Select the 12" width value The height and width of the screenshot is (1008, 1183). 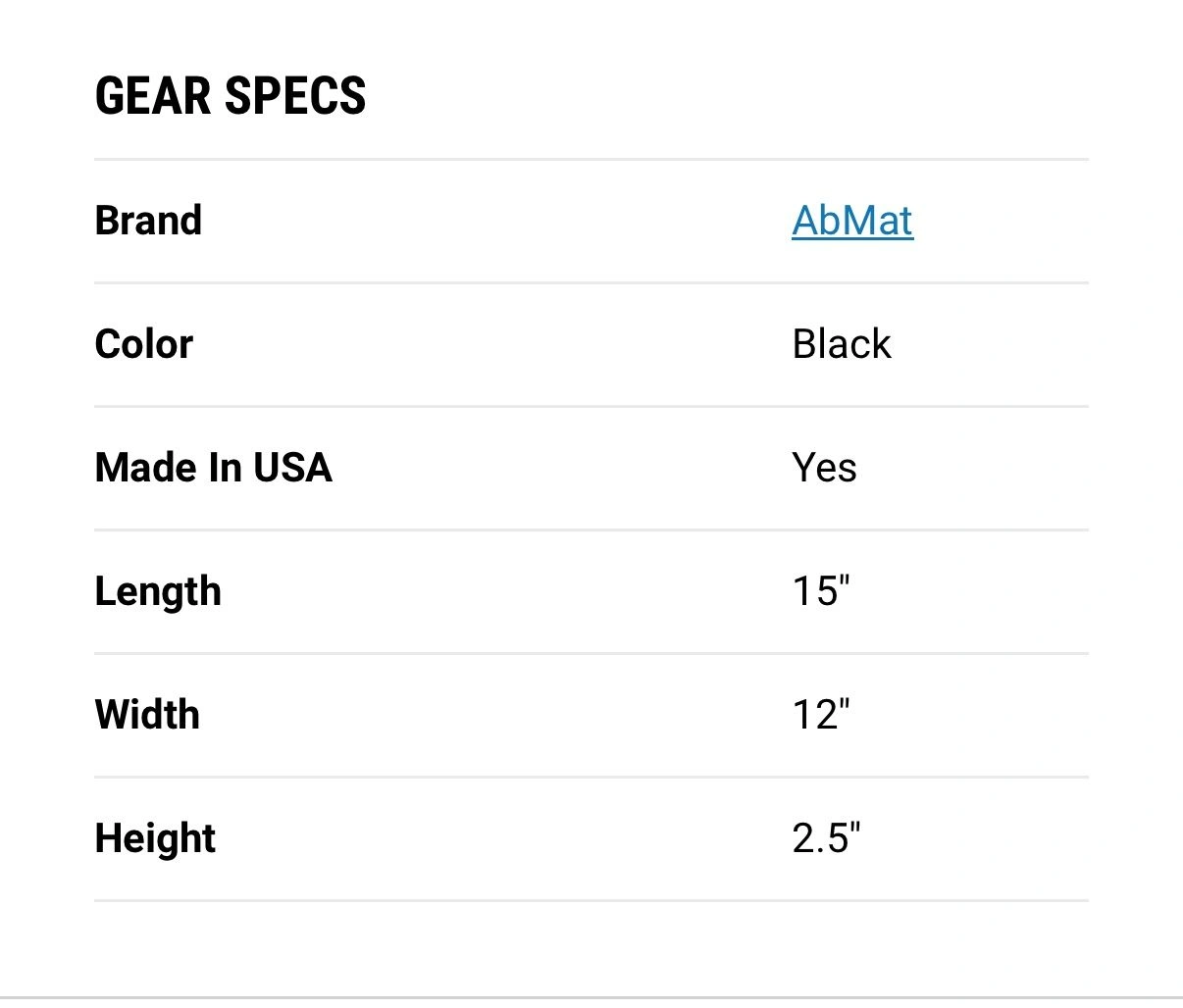coord(820,715)
